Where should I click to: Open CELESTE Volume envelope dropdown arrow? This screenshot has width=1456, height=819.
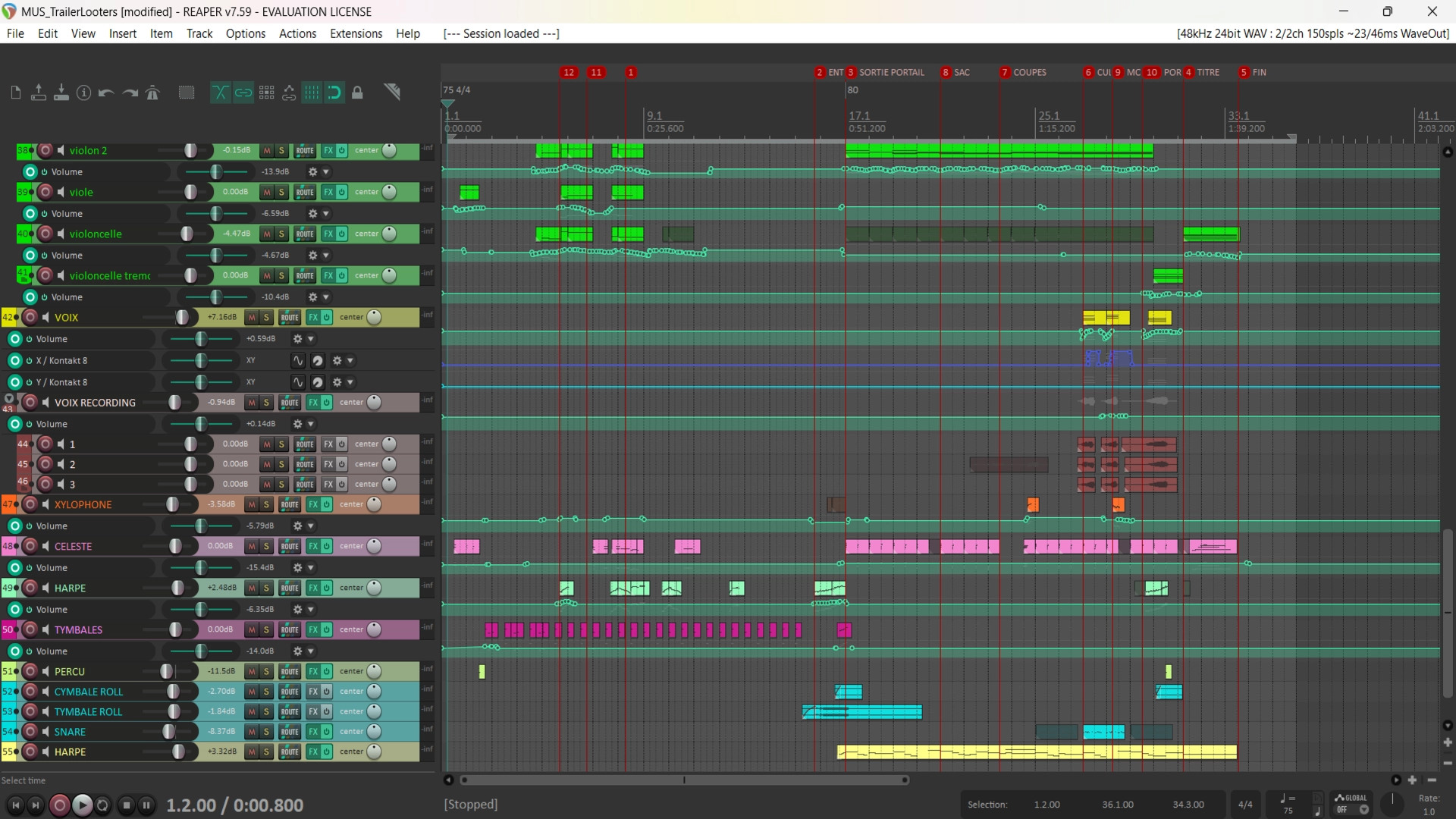311,568
